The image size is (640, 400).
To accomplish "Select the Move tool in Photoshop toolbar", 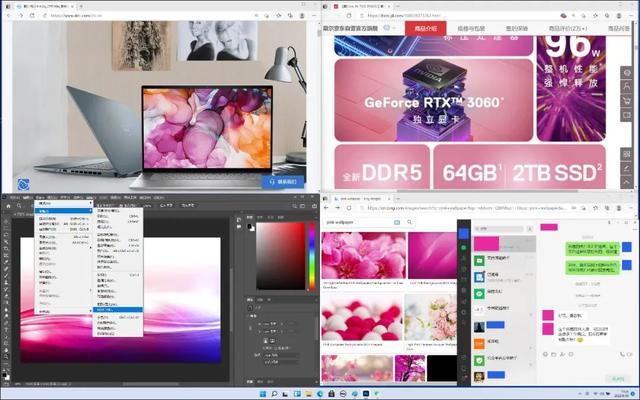I will 6,222.
